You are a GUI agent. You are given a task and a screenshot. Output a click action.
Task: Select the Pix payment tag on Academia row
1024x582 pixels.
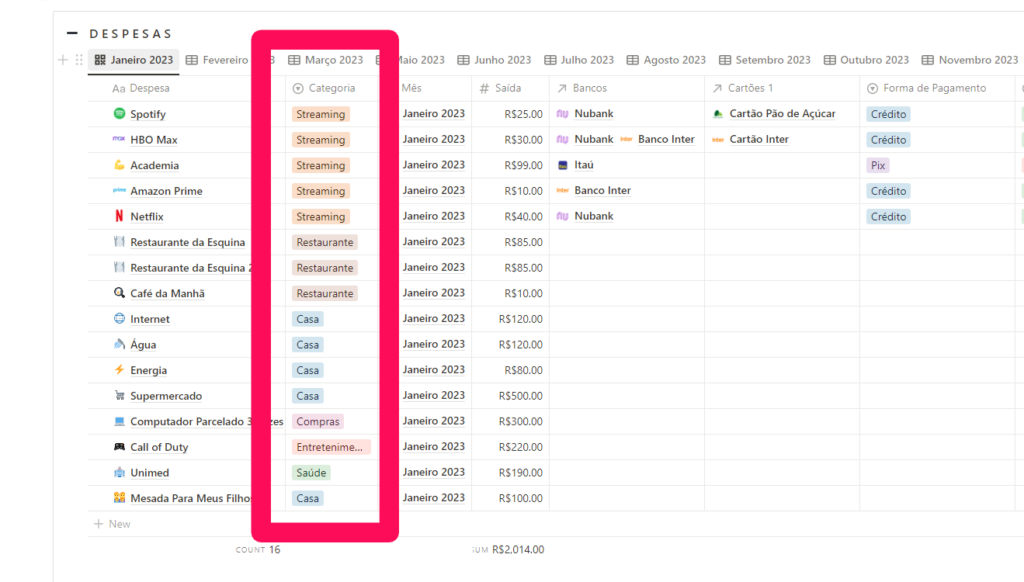(877, 164)
